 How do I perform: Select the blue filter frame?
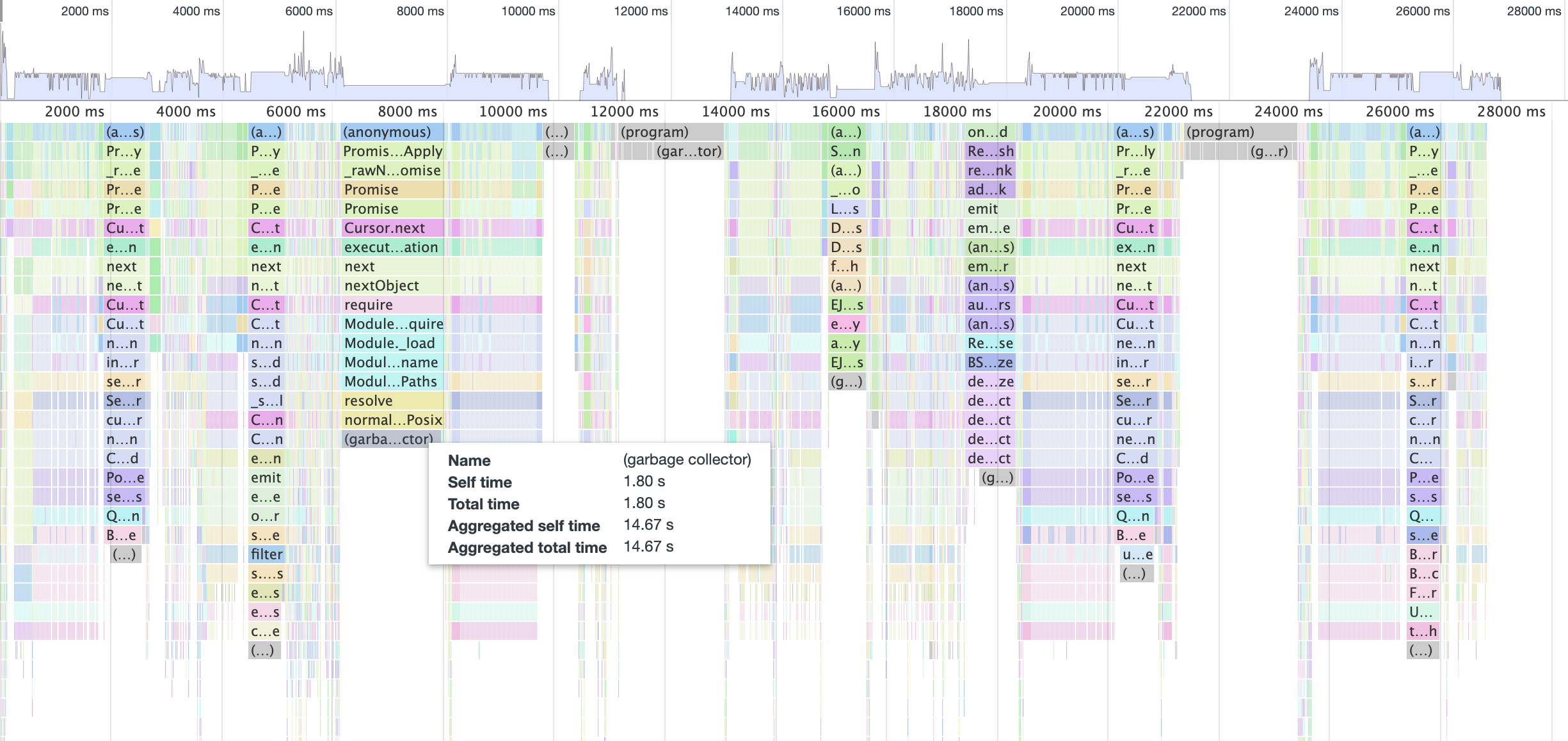click(266, 554)
